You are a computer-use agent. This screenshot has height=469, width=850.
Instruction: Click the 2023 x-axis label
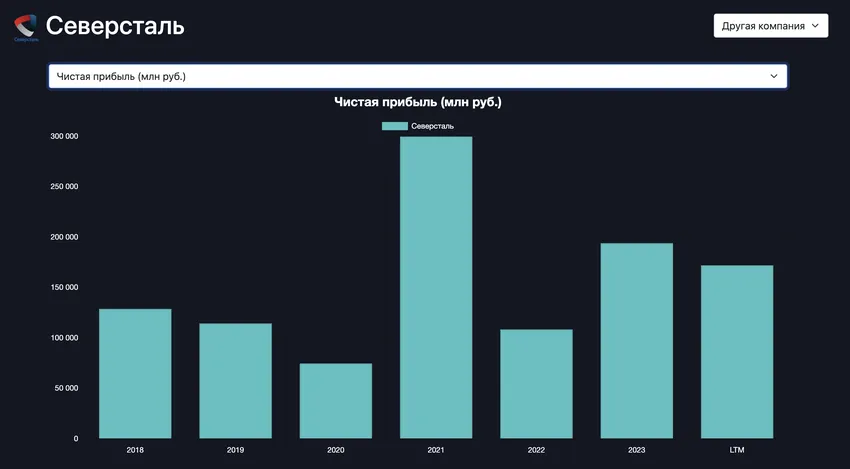coord(636,450)
